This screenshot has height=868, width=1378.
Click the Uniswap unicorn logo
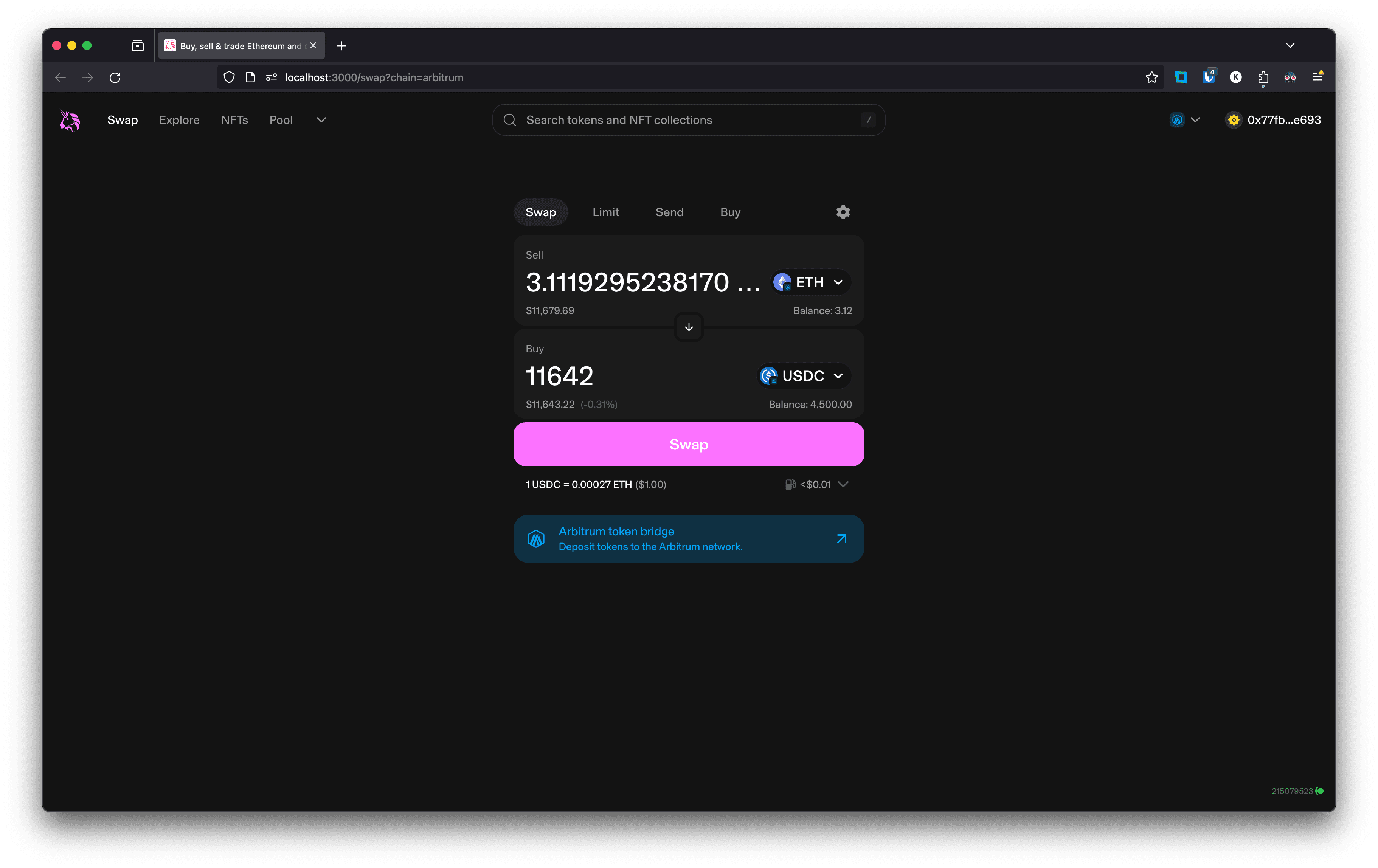(x=70, y=120)
